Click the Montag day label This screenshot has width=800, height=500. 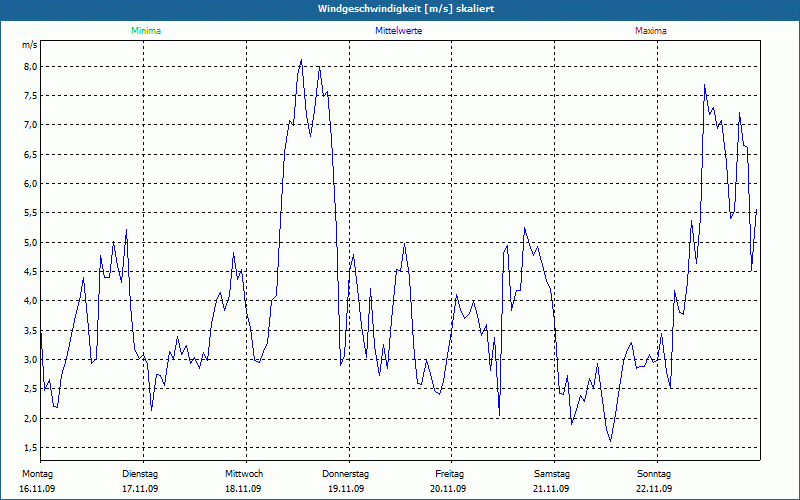[37, 474]
